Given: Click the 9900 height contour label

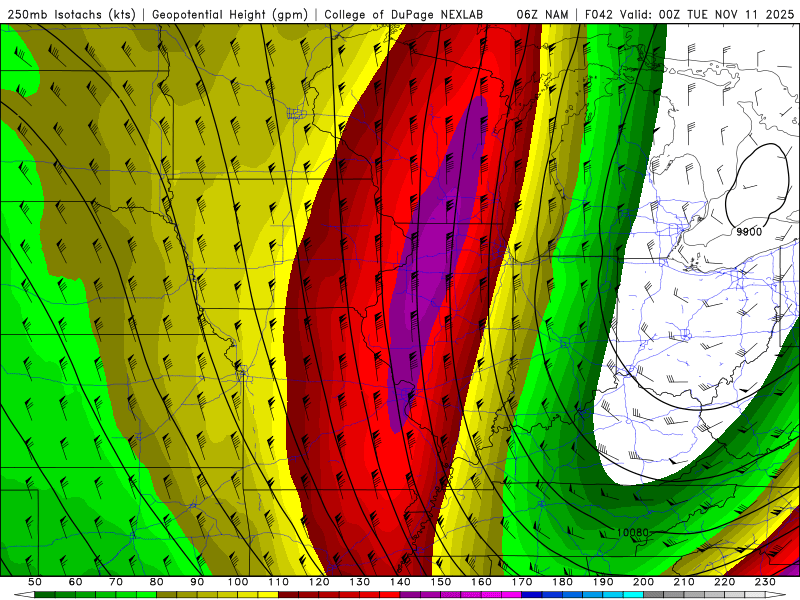Looking at the screenshot, I should pyautogui.click(x=749, y=232).
